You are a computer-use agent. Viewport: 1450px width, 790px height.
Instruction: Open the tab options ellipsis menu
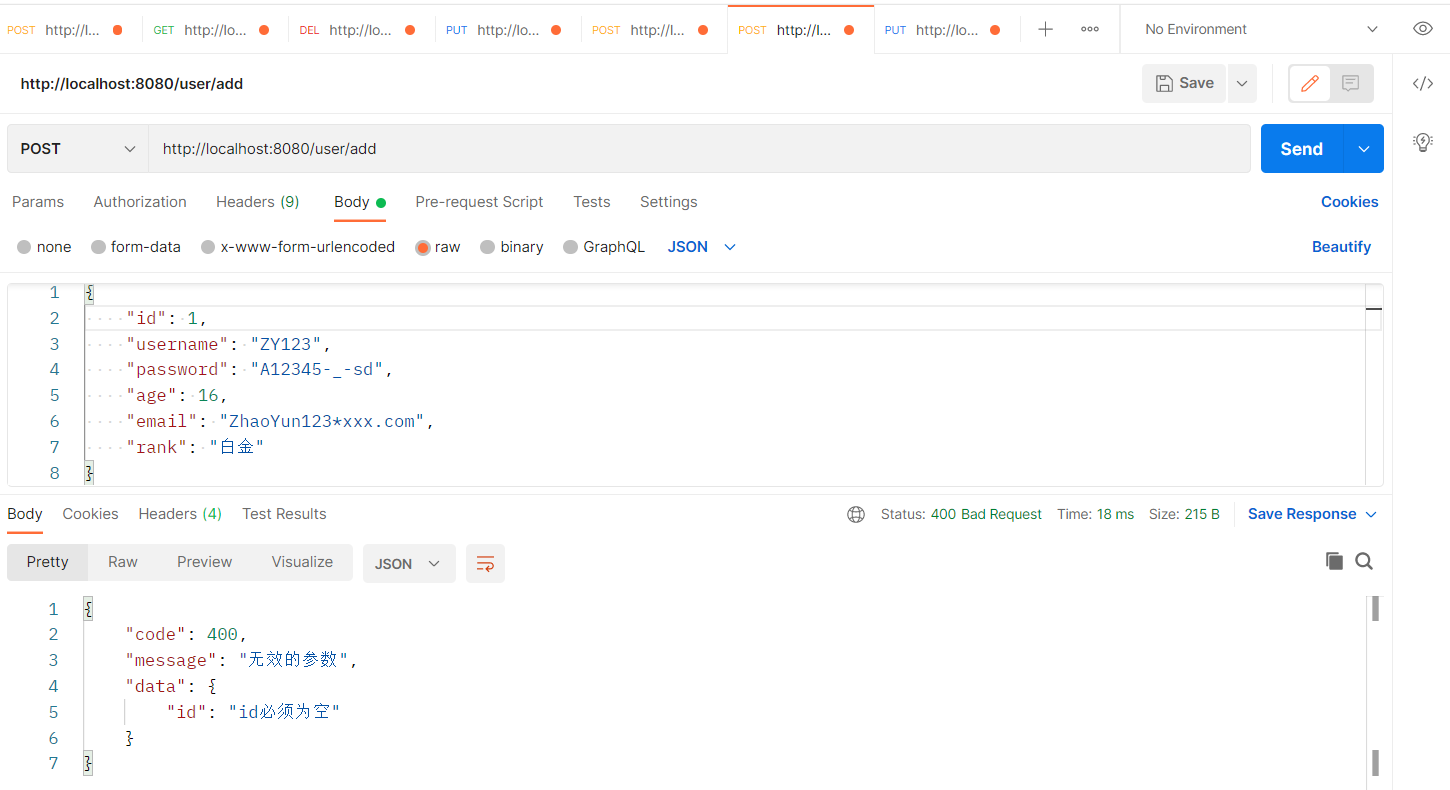pos(1090,30)
